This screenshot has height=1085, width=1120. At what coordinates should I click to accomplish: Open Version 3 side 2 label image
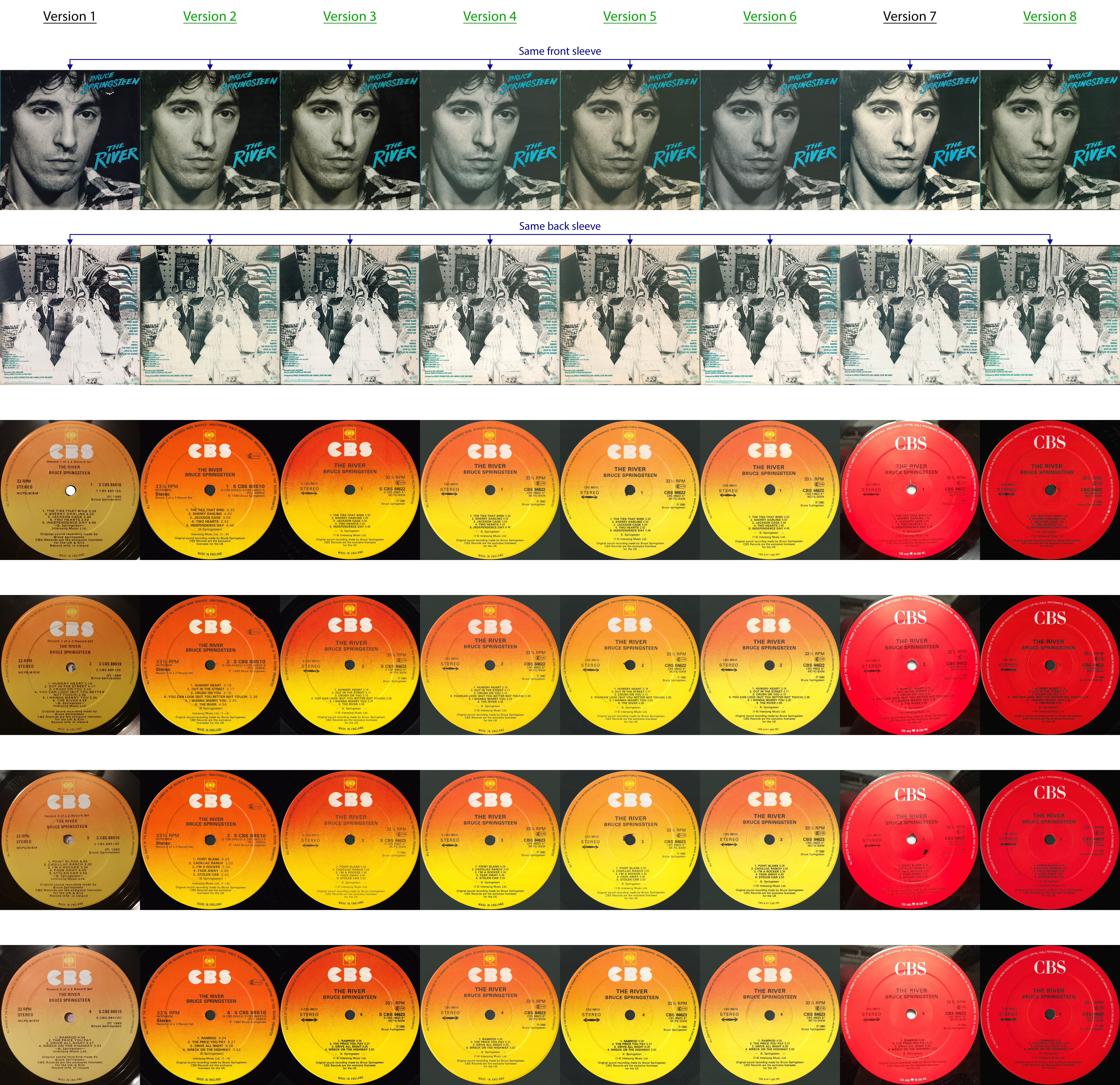pyautogui.click(x=350, y=665)
